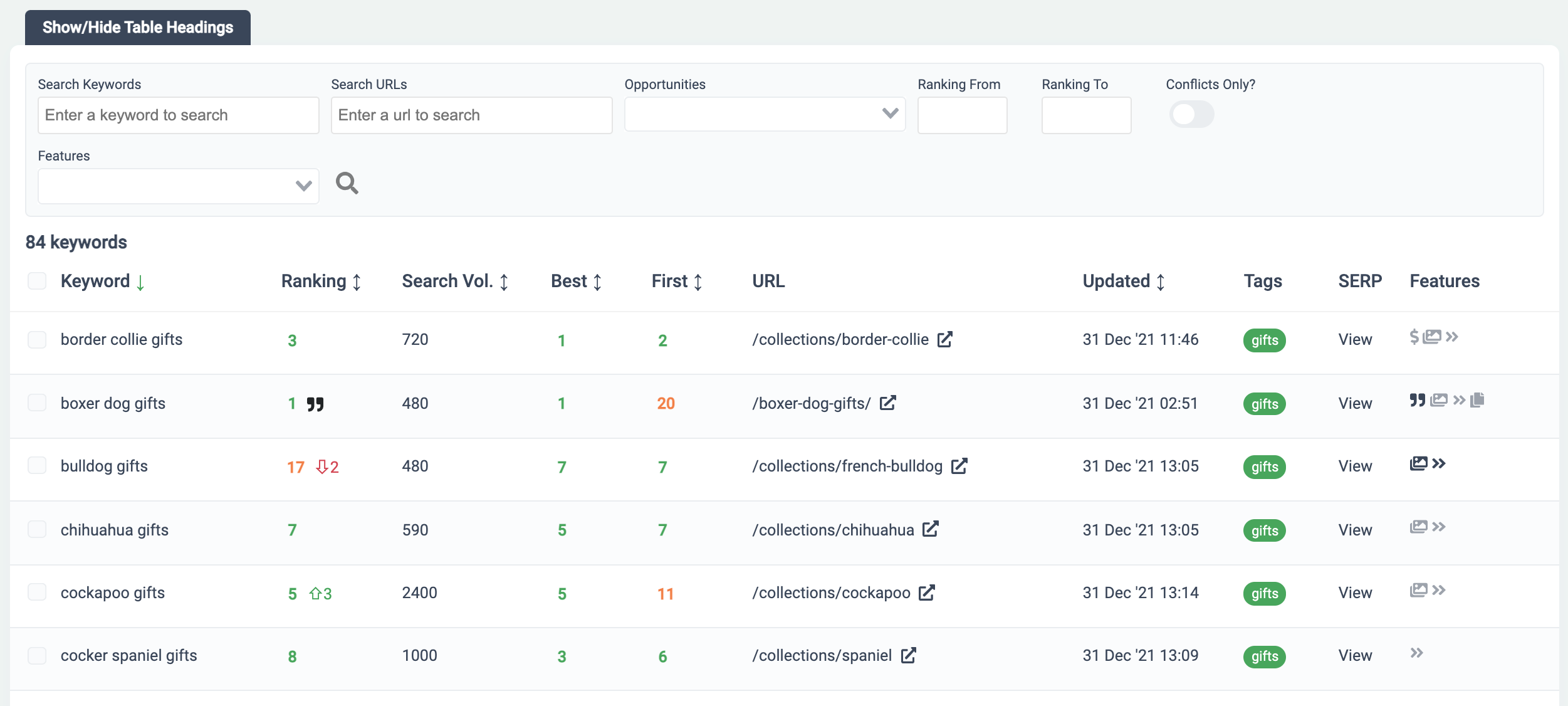Toggle the Conflicts Only switch
Image resolution: width=1568 pixels, height=706 pixels.
[x=1191, y=114]
